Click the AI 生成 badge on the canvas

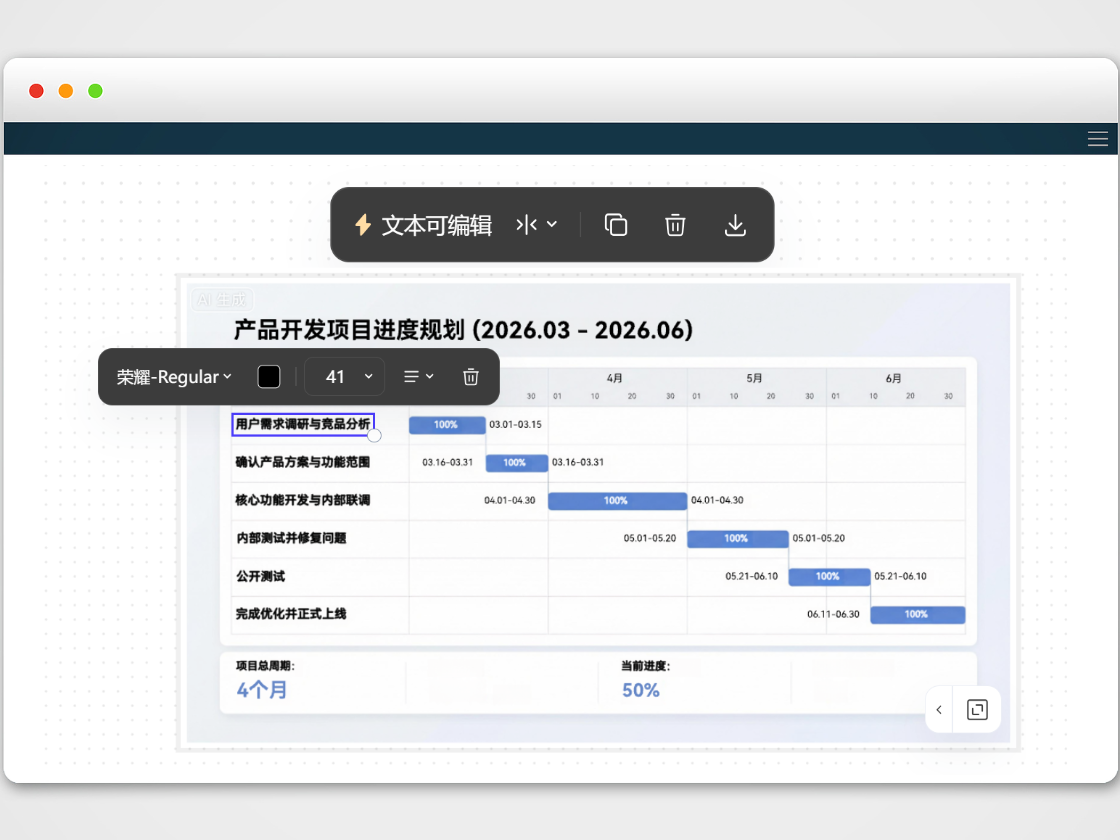222,300
